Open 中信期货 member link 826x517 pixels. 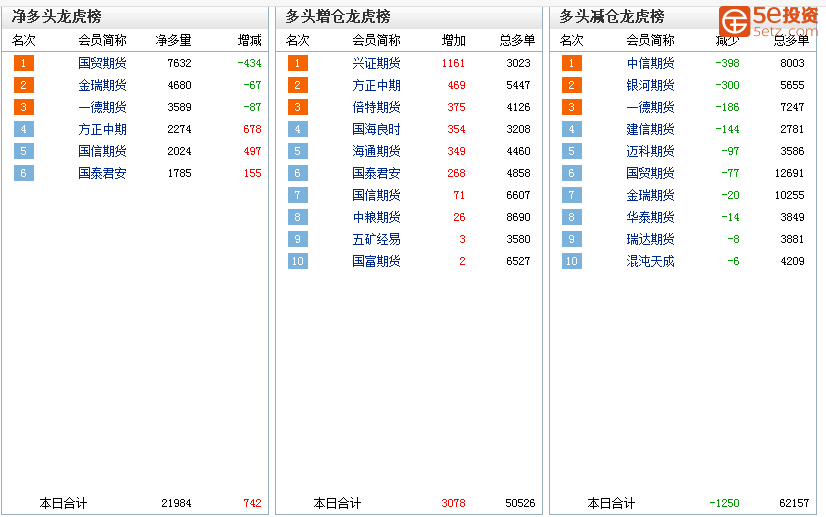[x=650, y=63]
